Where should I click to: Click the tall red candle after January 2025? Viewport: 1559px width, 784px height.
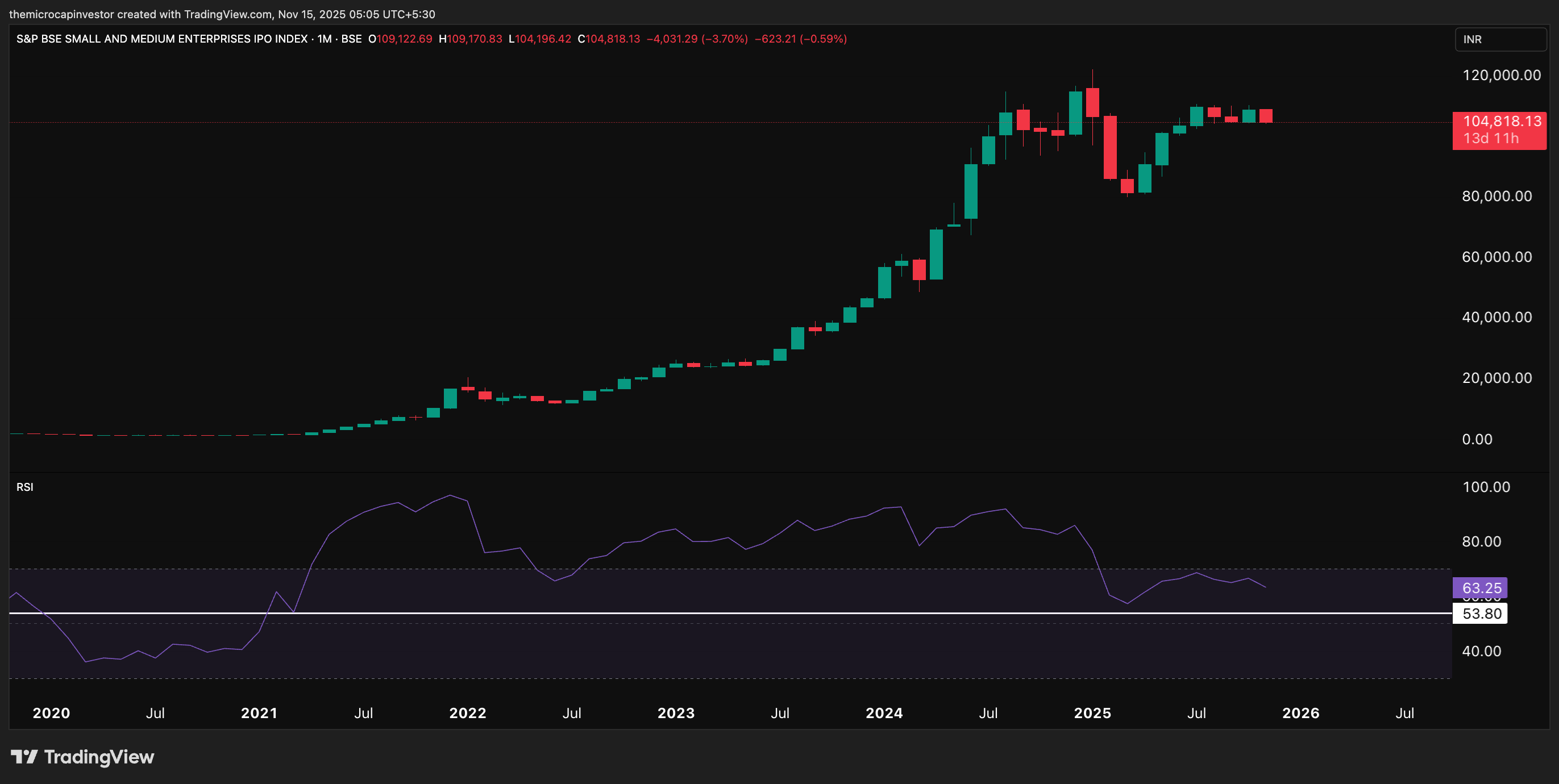tap(1110, 147)
